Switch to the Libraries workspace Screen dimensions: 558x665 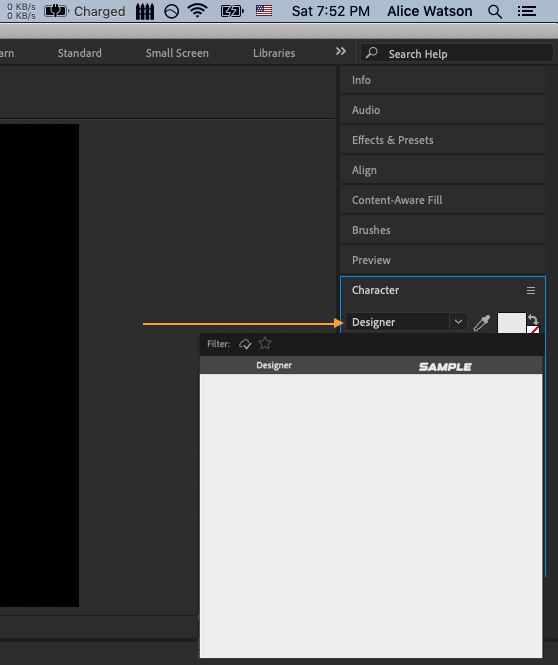tap(274, 53)
